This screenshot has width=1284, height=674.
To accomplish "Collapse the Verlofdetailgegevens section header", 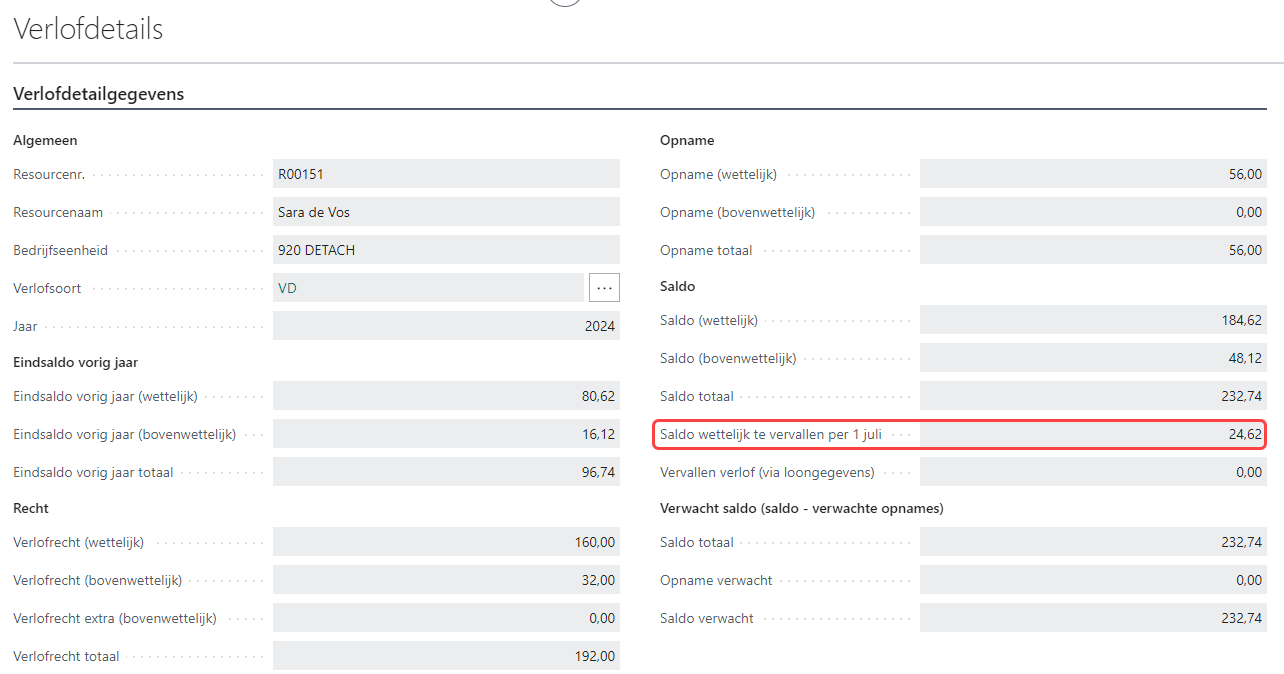I will (98, 94).
